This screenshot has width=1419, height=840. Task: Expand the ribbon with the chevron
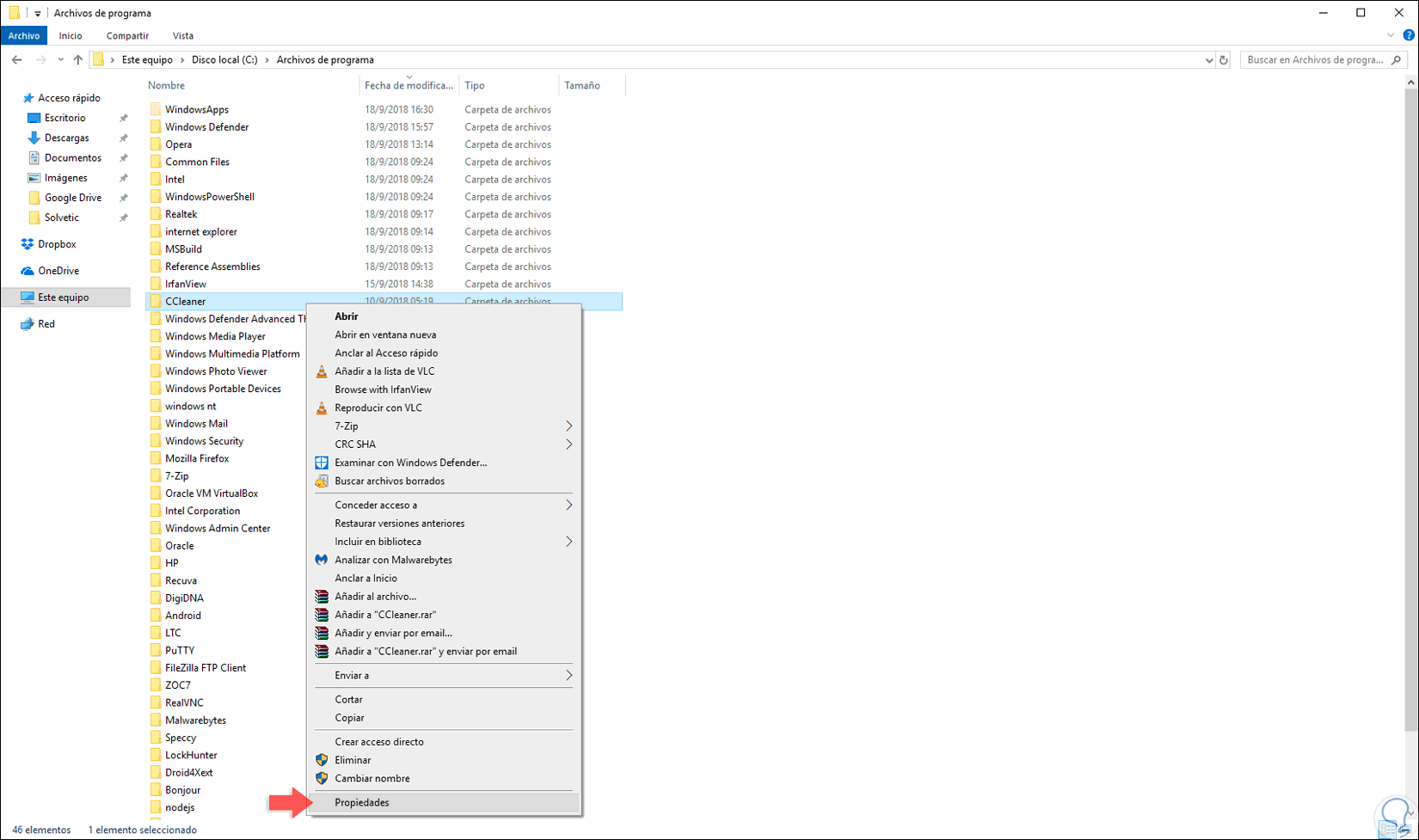(1391, 35)
